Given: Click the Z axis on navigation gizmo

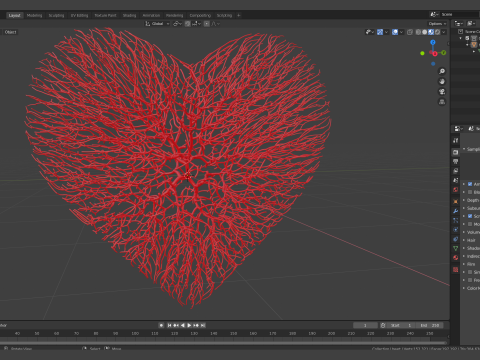Looking at the screenshot, I should point(433,42).
